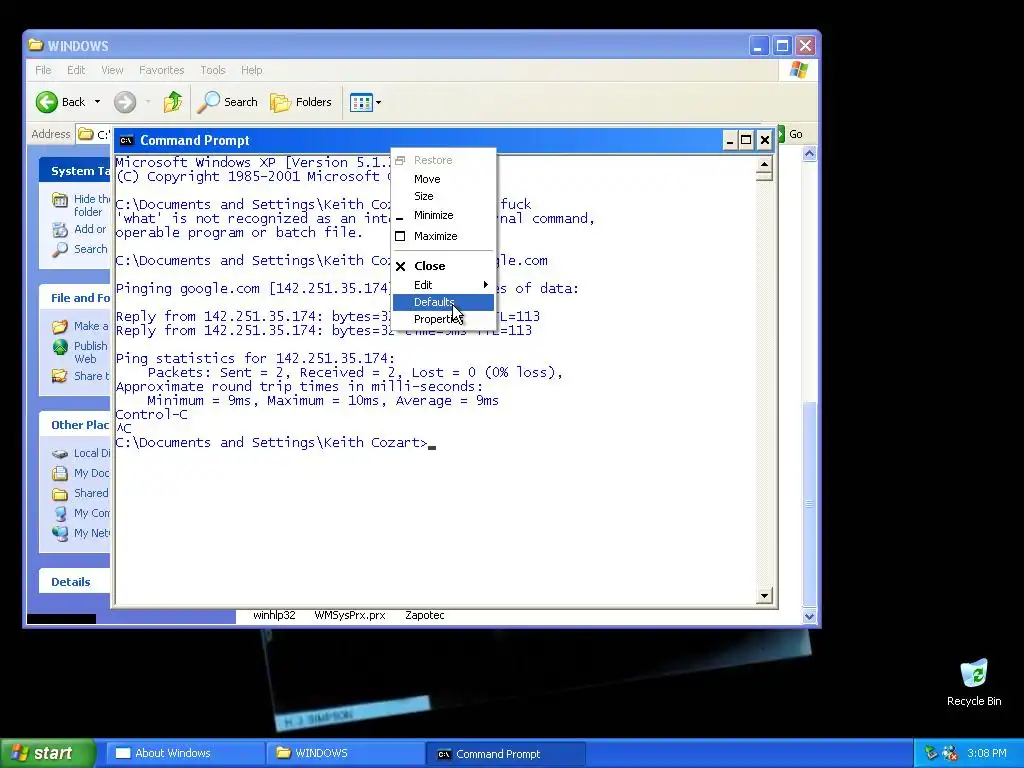1024x768 pixels.
Task: Choose Minimize in the context menu
Action: 443,215
